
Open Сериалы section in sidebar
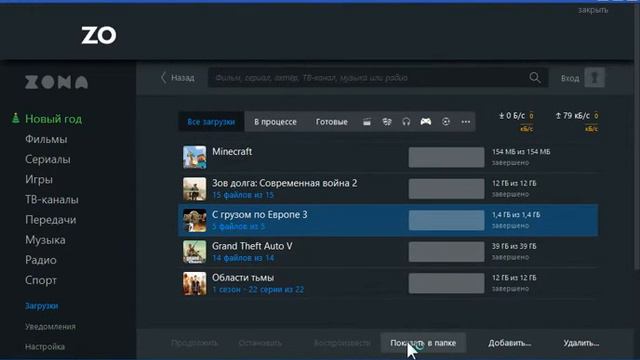coord(48,159)
